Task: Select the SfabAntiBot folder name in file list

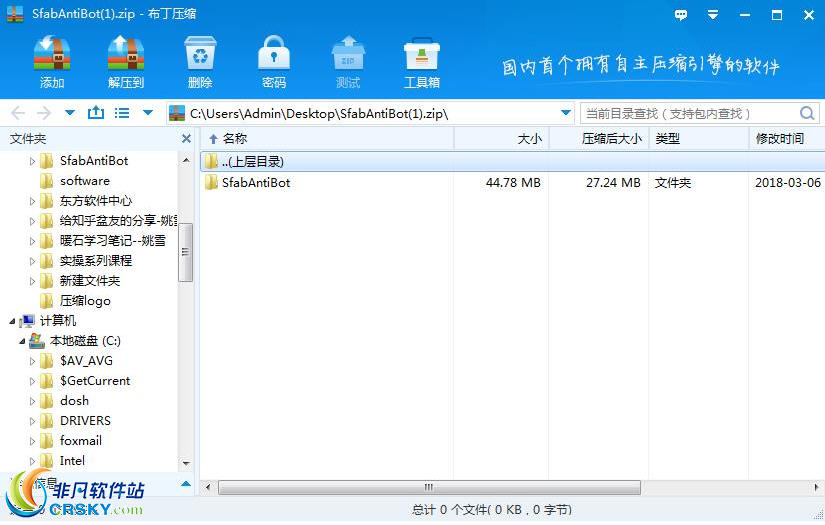Action: [256, 183]
